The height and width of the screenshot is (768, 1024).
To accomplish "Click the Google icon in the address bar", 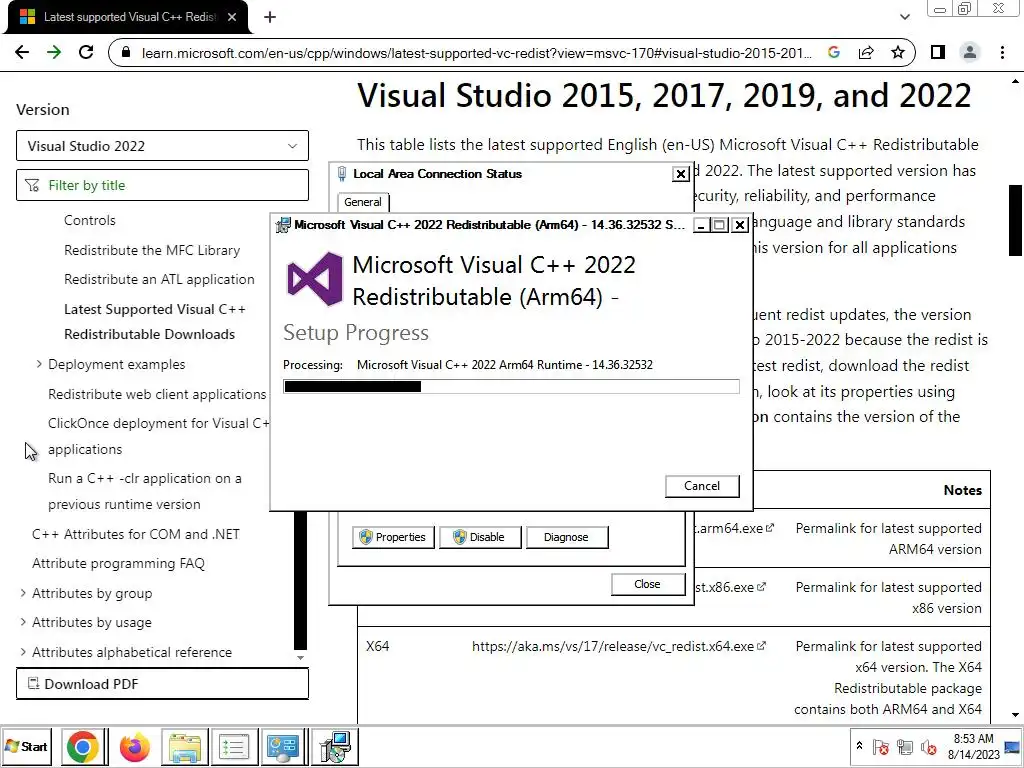I will [834, 52].
